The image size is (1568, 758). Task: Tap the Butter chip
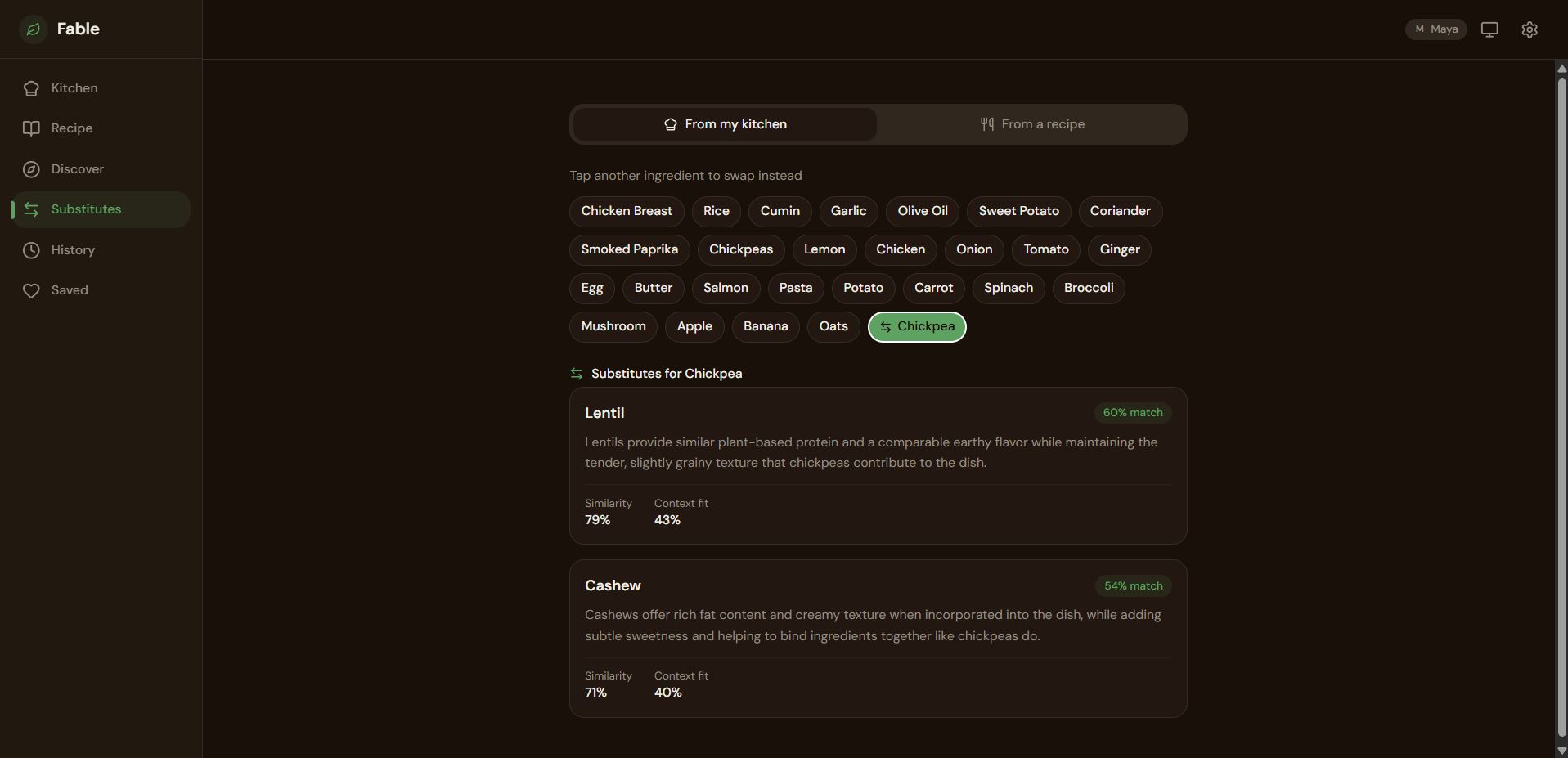click(653, 288)
